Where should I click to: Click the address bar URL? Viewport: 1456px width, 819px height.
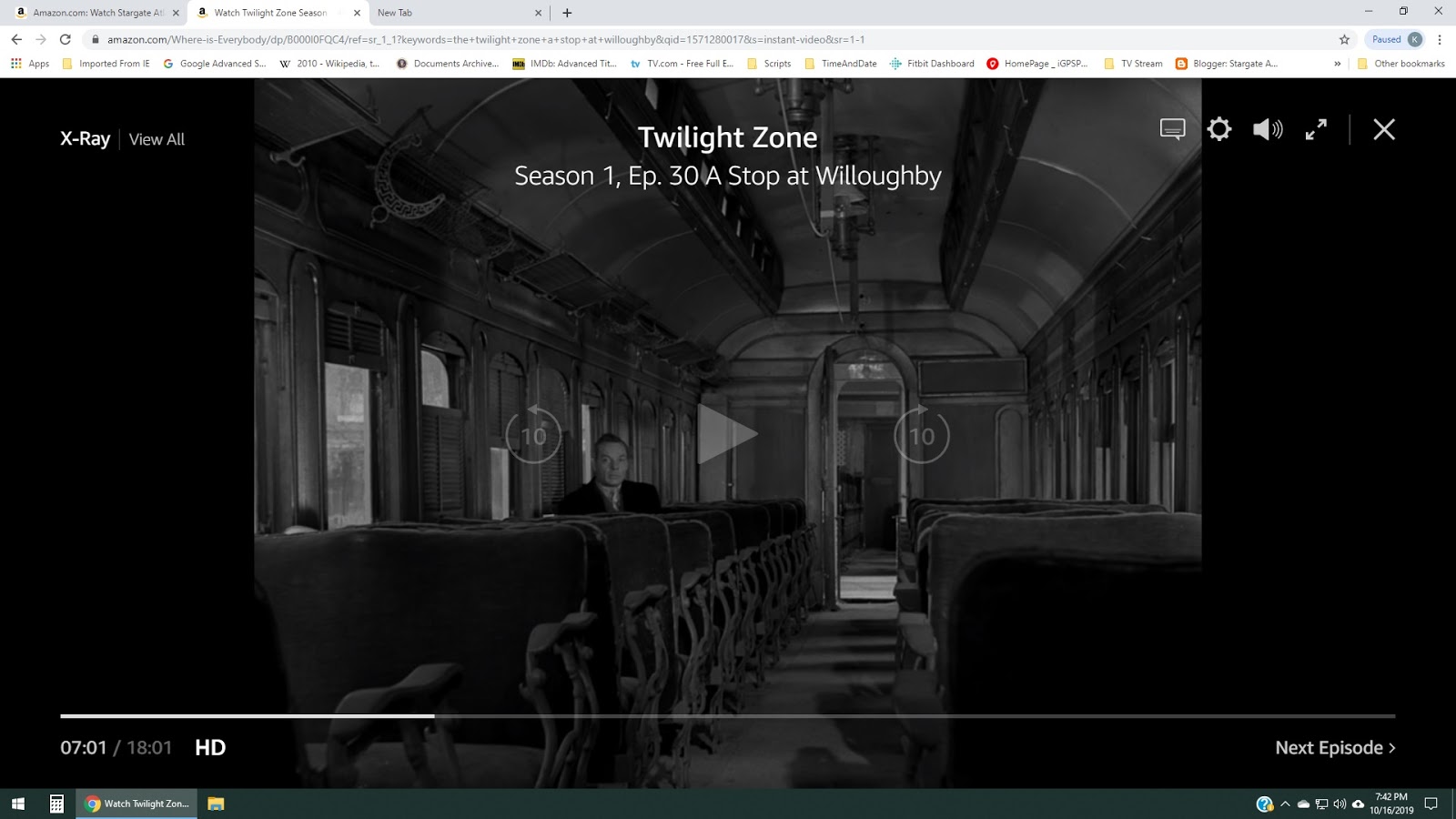tap(486, 39)
